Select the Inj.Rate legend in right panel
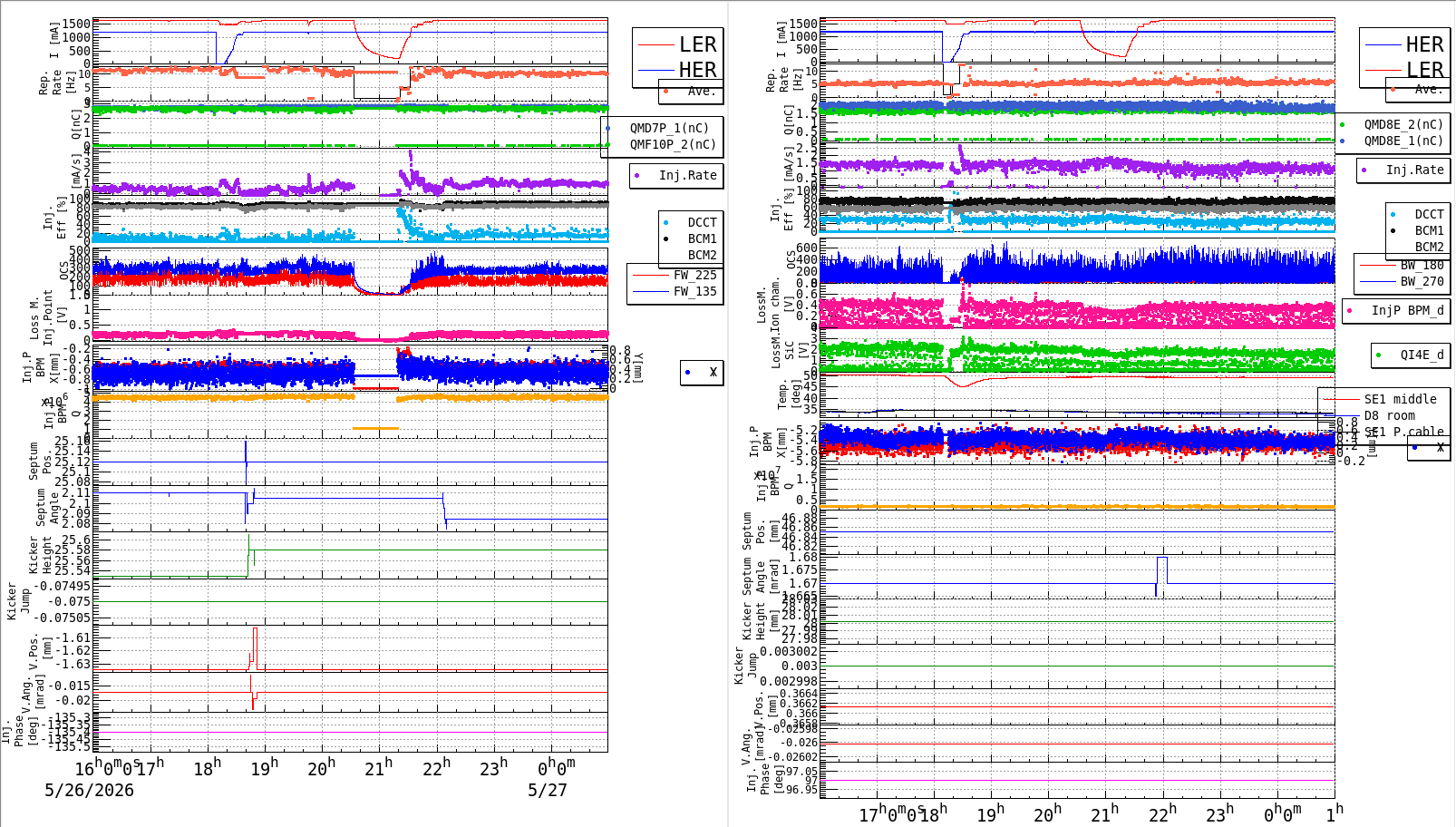 1403,170
